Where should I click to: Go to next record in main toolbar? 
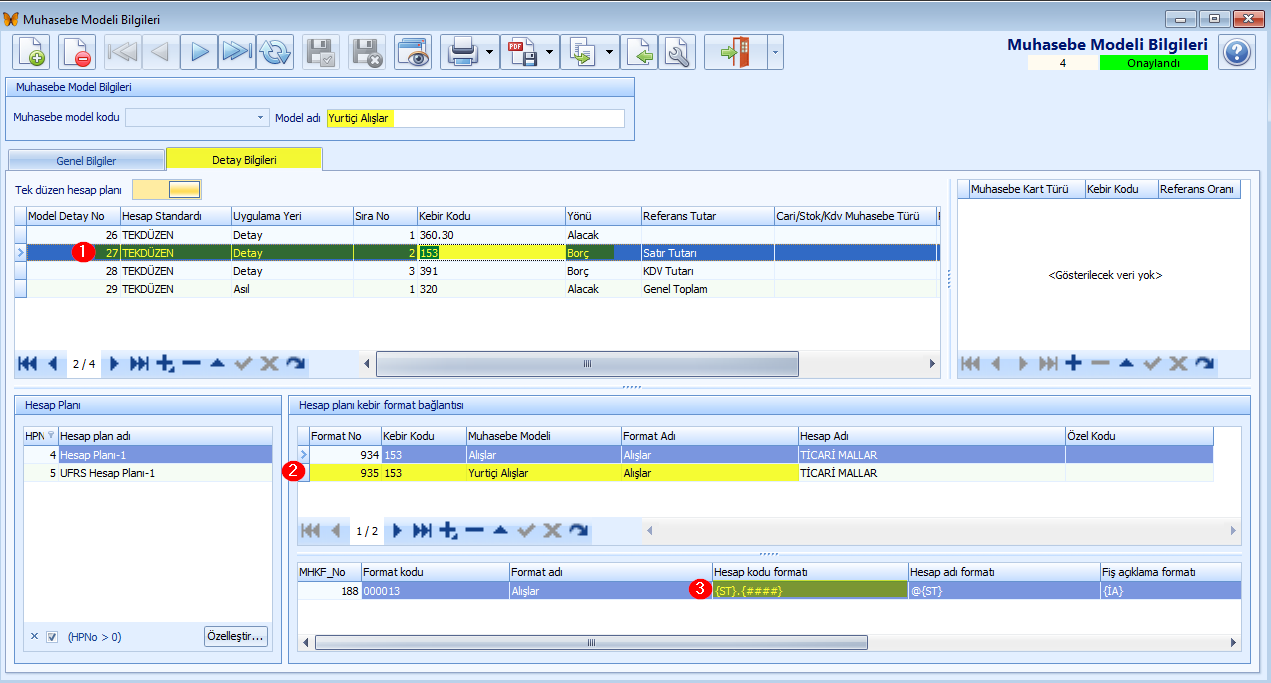[x=199, y=53]
